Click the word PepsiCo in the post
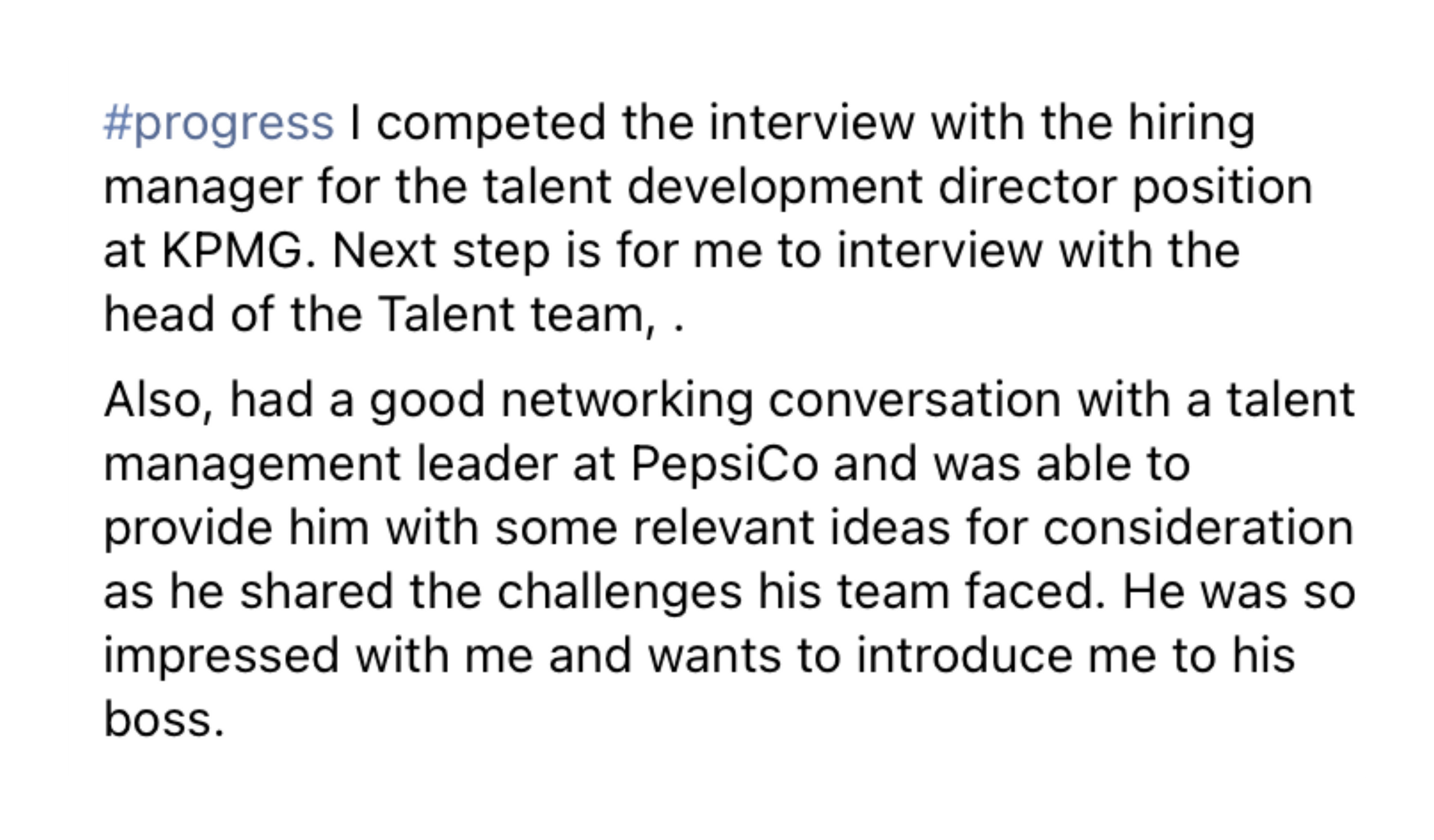Viewport: 1434px width, 840px height. pos(724,464)
